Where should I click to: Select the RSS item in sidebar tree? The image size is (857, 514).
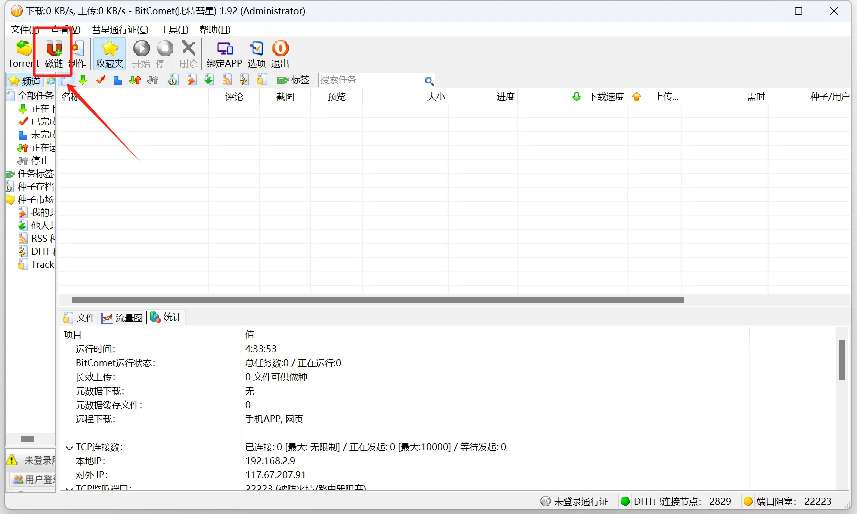[38, 239]
